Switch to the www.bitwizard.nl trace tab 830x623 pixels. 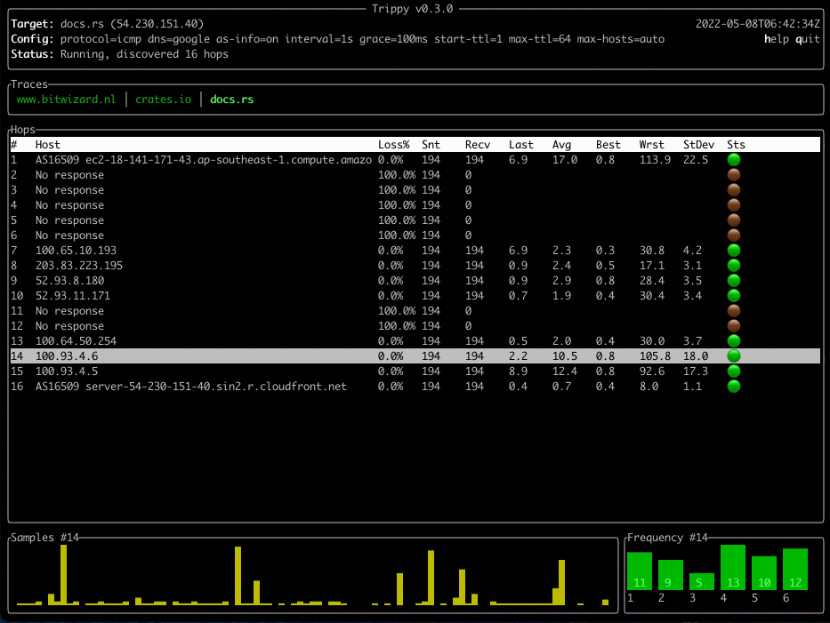[66, 100]
